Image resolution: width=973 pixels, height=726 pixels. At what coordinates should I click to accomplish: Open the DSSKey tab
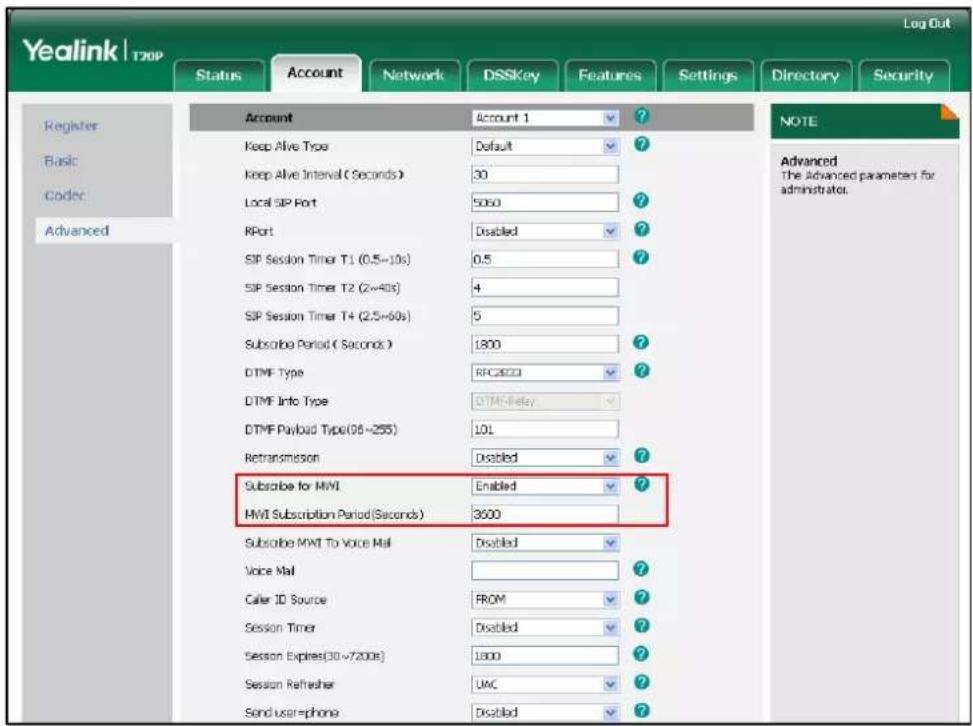coord(511,76)
